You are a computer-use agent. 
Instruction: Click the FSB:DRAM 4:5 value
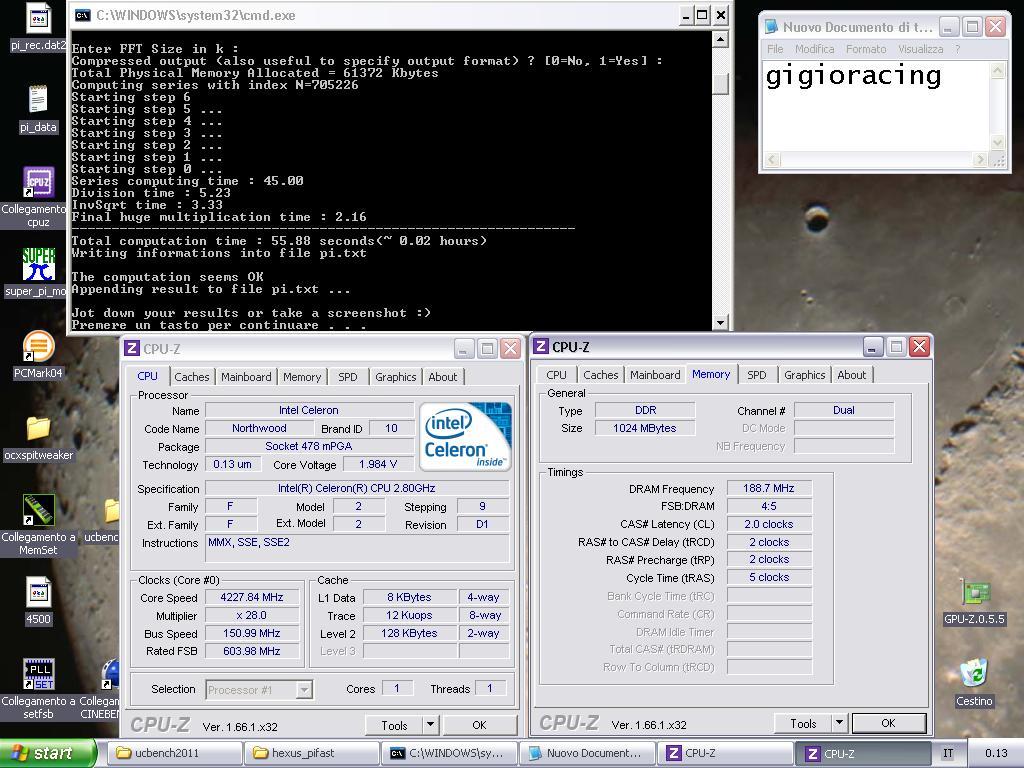coord(769,506)
